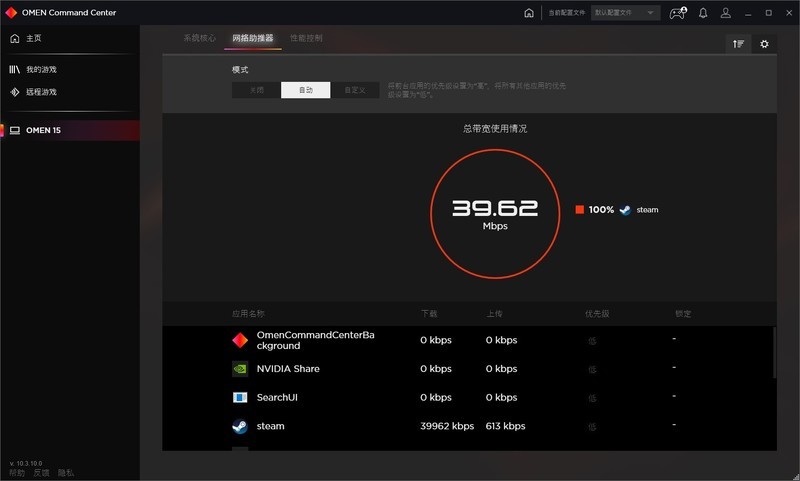The width and height of the screenshot is (800, 481).
Task: Open the 隐私 link
Action: (x=66, y=473)
